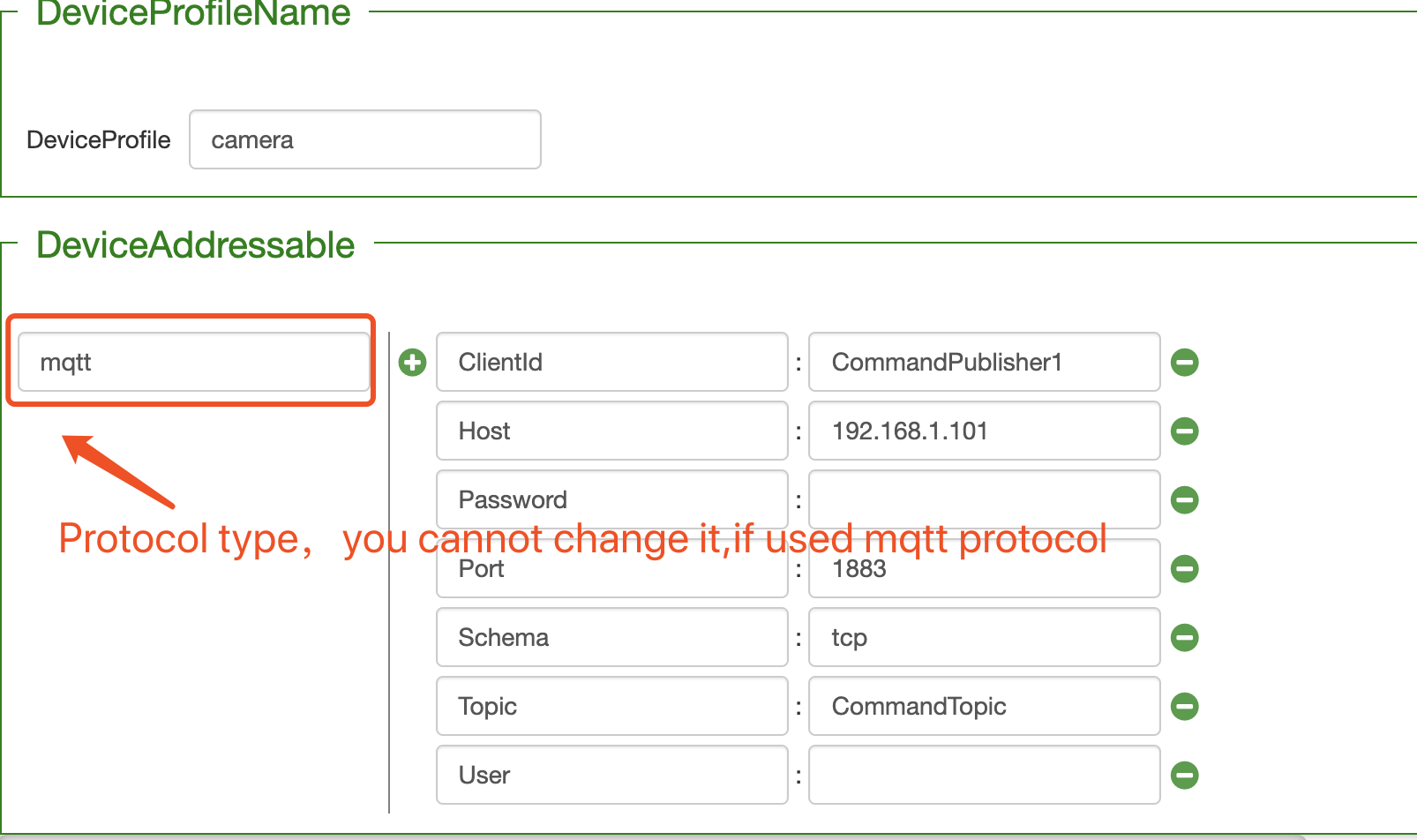Screen dimensions: 1417x840
Task: Remove the Host row via its minus icon
Action: pos(1185,431)
